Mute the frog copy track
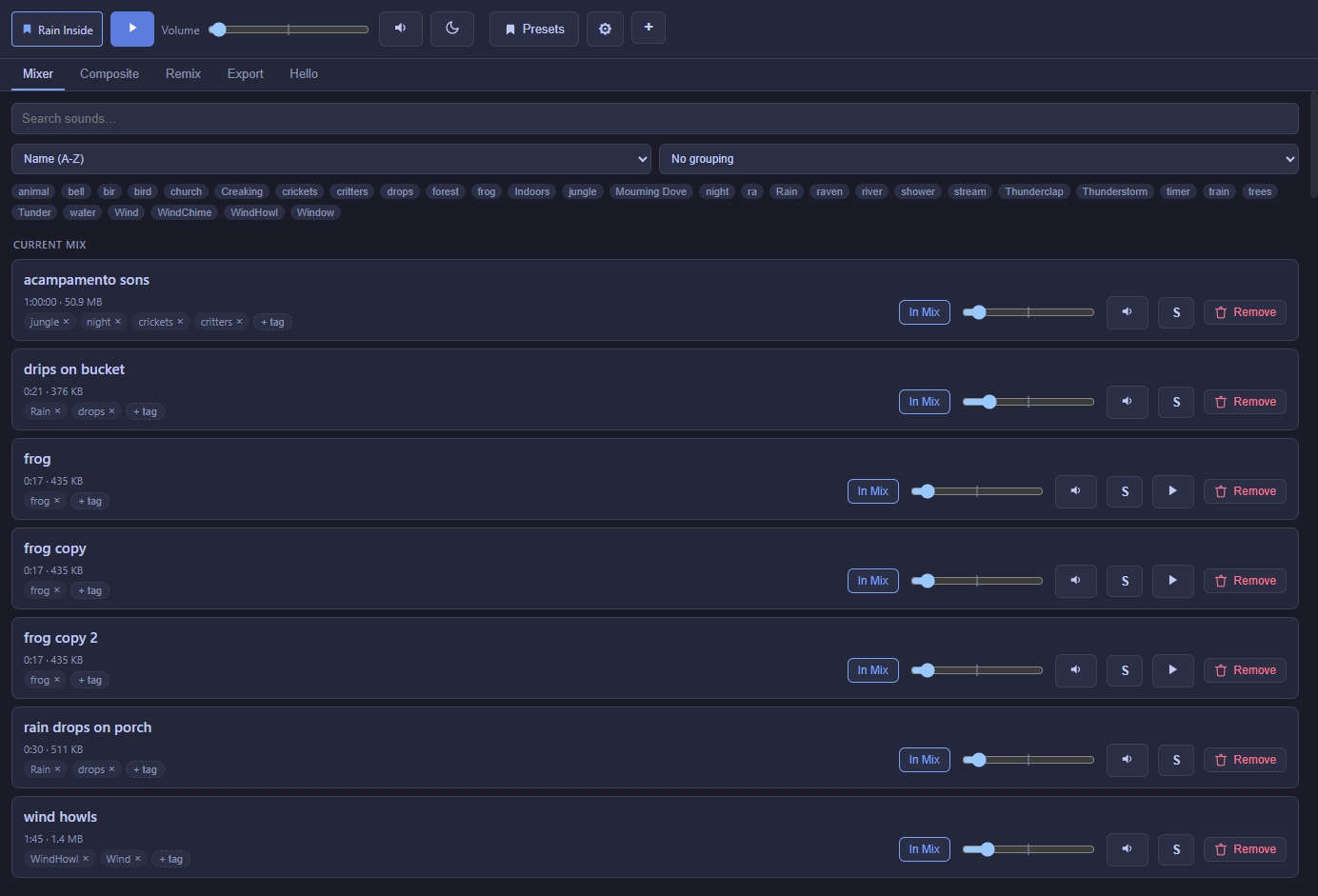 (x=1076, y=581)
